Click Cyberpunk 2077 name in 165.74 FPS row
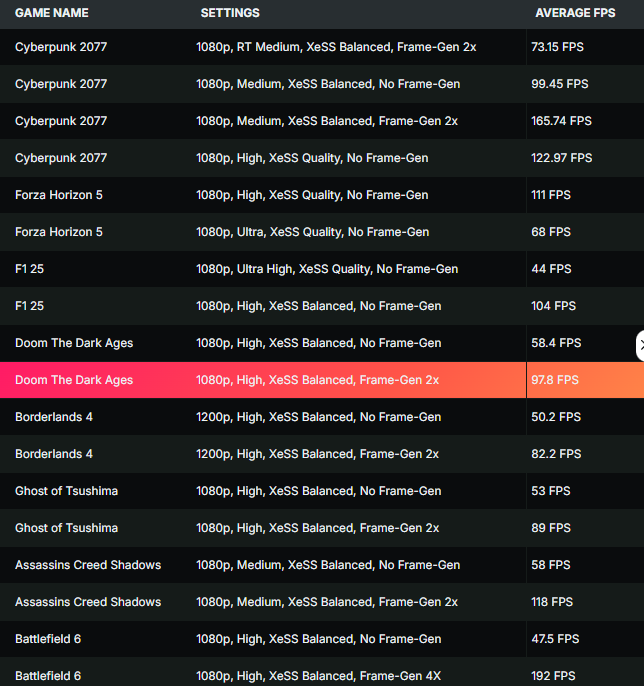The image size is (644, 686). [x=61, y=121]
